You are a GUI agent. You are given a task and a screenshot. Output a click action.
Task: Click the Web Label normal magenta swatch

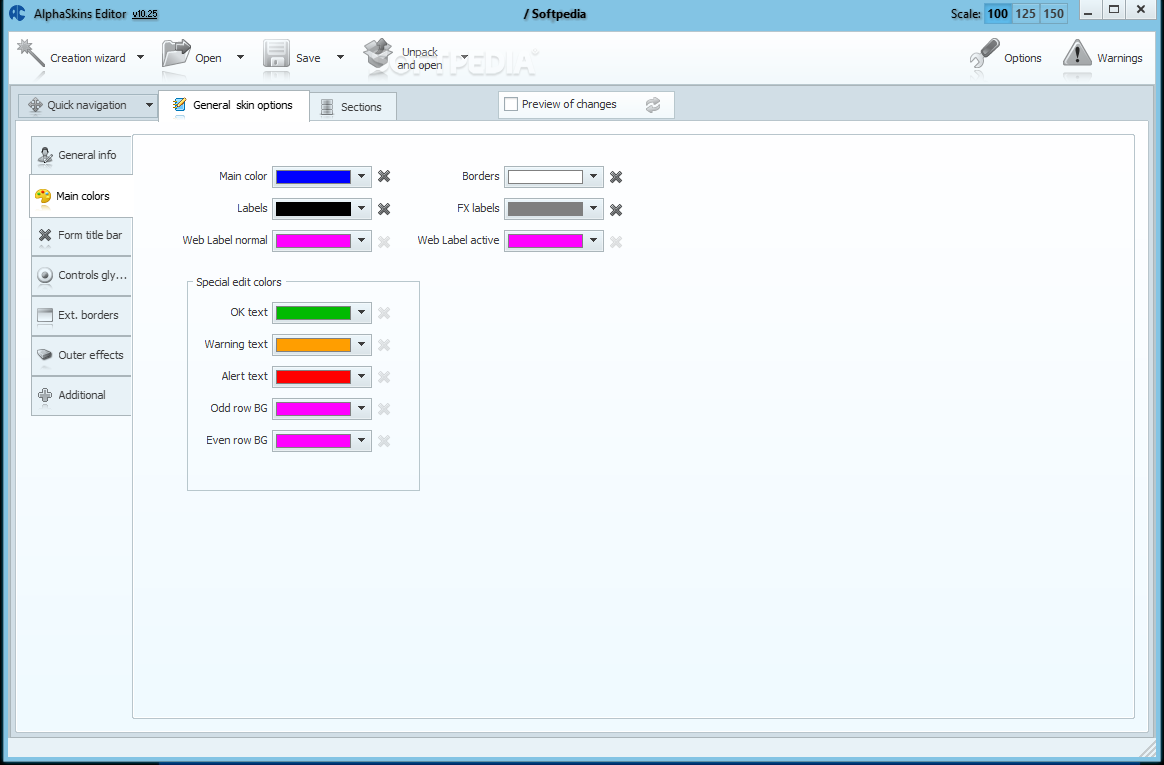coord(313,240)
